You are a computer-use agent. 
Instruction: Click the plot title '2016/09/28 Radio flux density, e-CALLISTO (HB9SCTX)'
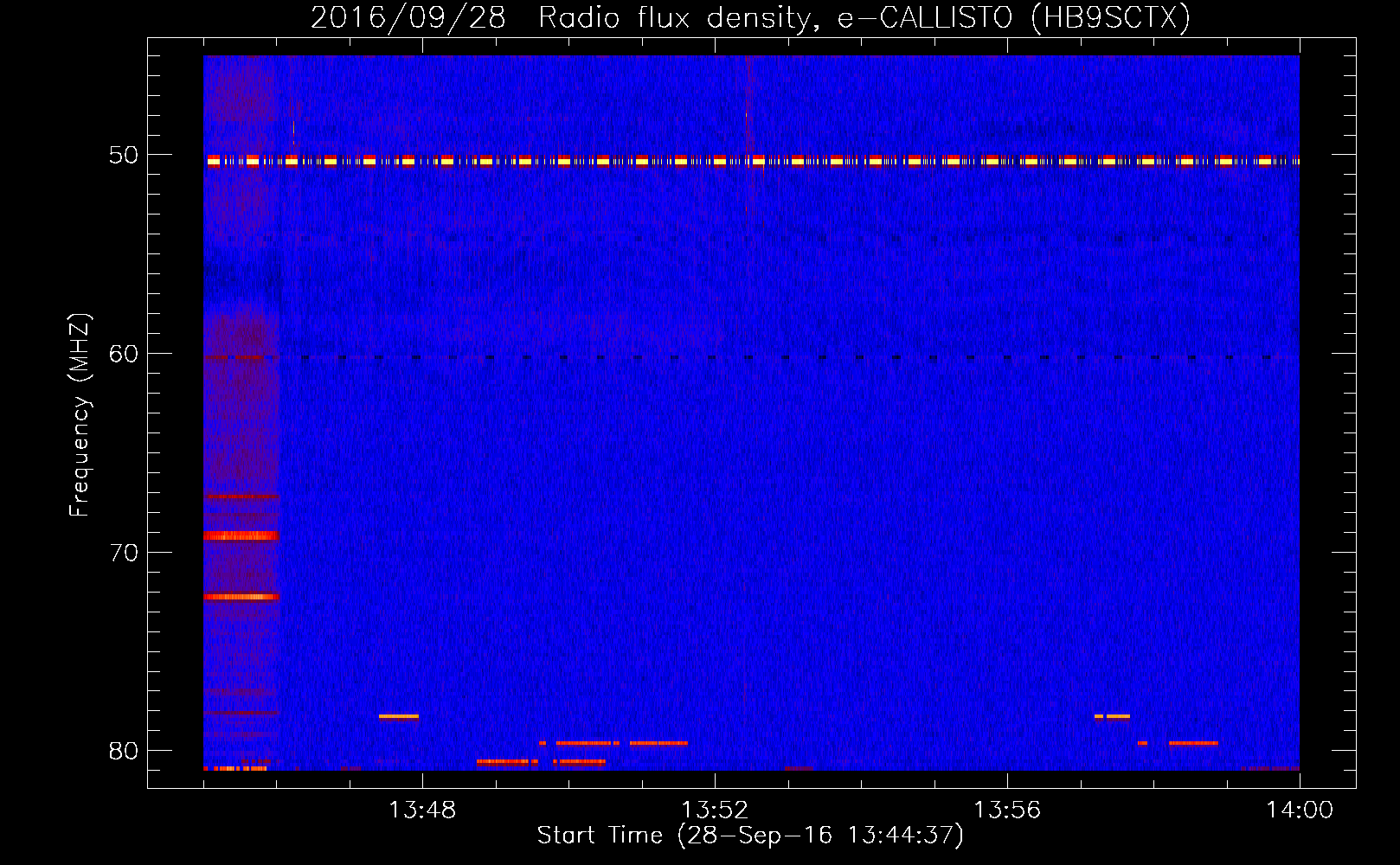coord(750,17)
